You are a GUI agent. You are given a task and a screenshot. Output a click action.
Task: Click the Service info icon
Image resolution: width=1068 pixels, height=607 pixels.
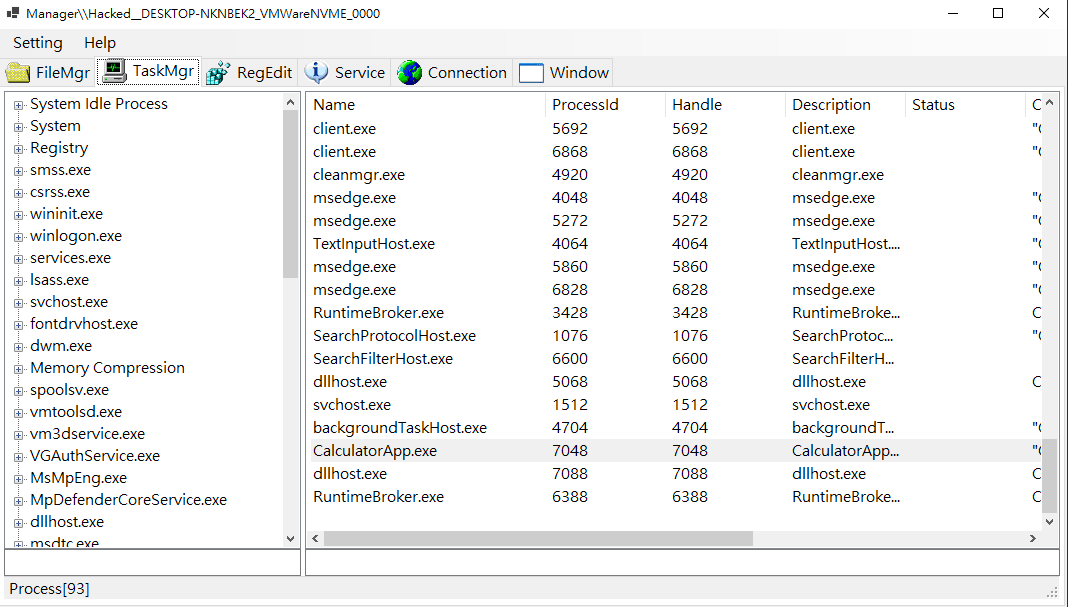(317, 72)
